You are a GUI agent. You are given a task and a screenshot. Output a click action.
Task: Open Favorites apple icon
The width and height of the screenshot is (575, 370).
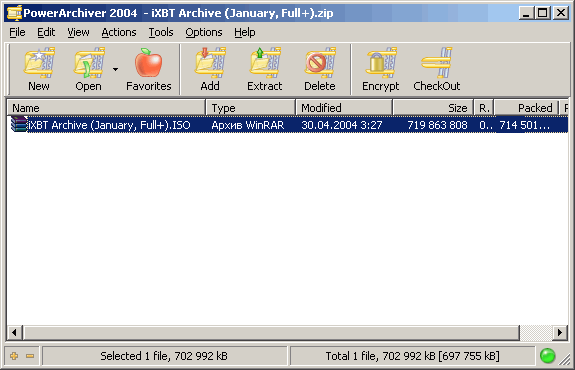tap(149, 69)
